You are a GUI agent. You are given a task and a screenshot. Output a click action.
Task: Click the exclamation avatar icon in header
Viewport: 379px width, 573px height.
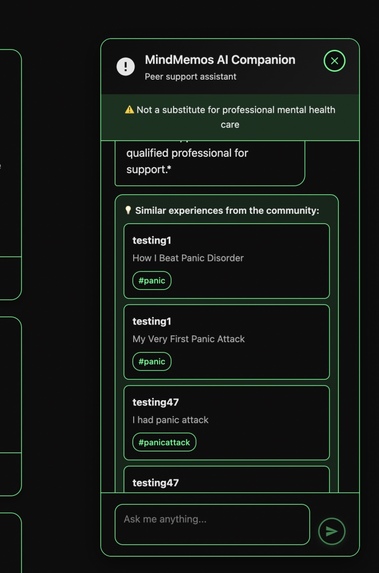126,67
